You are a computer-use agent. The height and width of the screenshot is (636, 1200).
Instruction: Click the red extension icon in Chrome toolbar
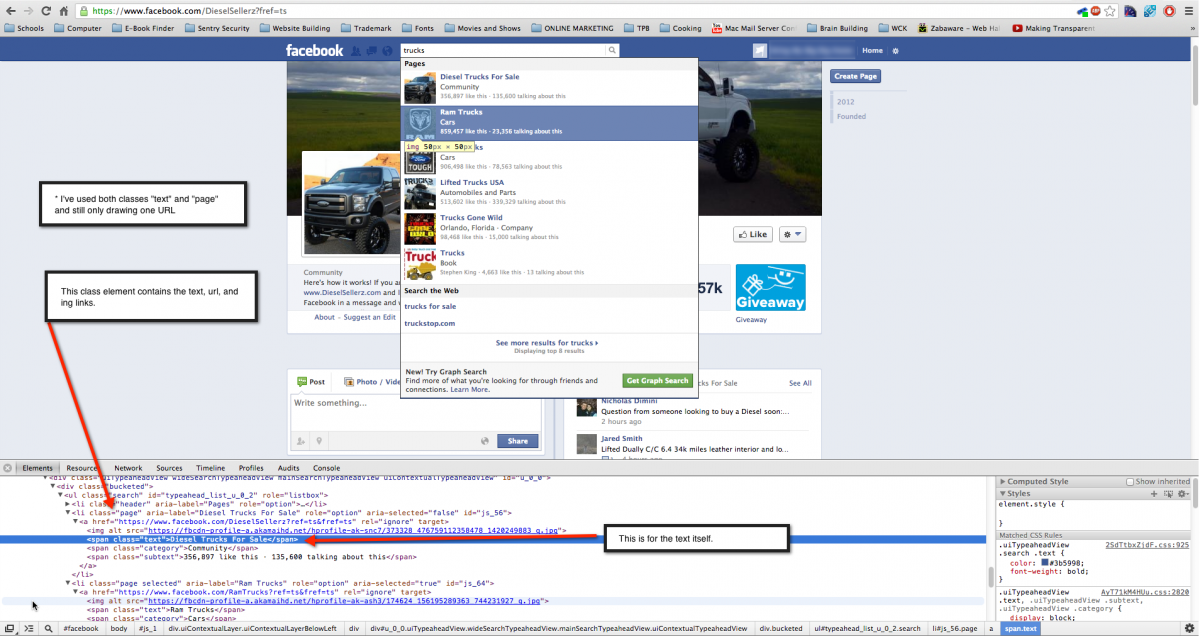[1167, 11]
